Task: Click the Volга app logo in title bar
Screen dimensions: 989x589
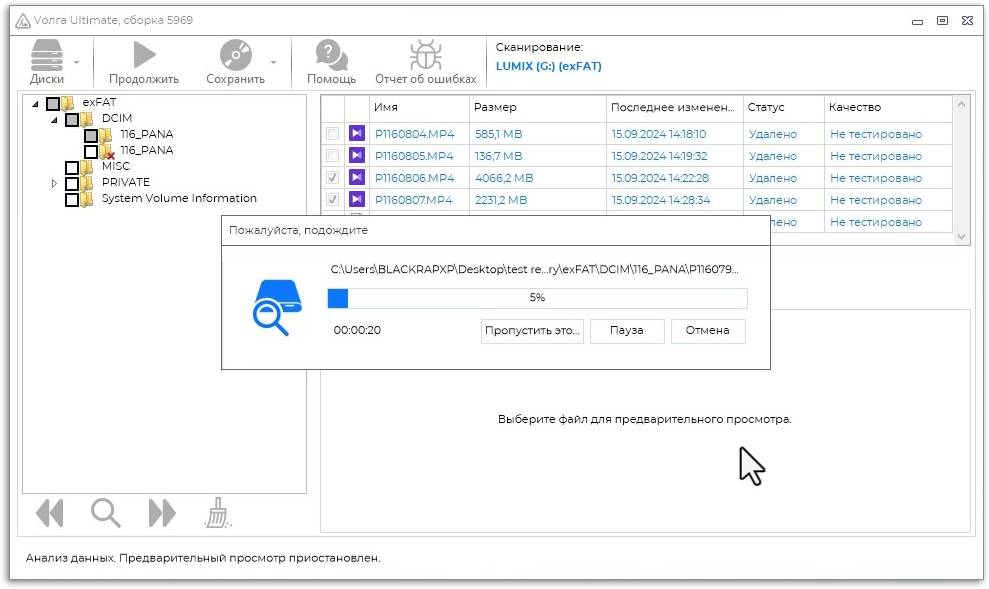Action: [x=23, y=21]
